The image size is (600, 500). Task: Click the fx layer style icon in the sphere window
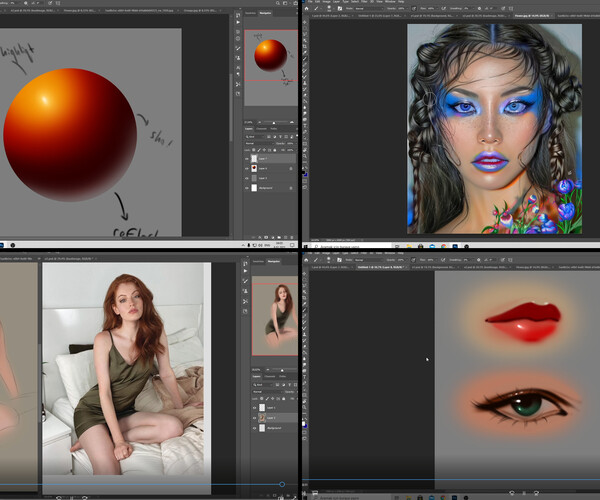coord(260,238)
